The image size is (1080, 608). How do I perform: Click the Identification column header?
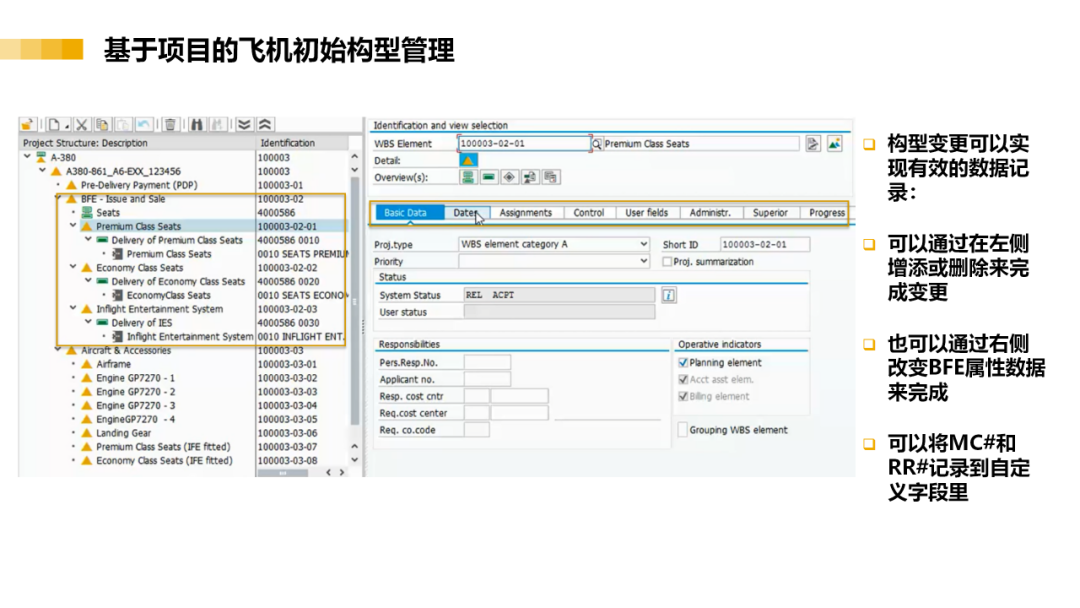(302, 143)
